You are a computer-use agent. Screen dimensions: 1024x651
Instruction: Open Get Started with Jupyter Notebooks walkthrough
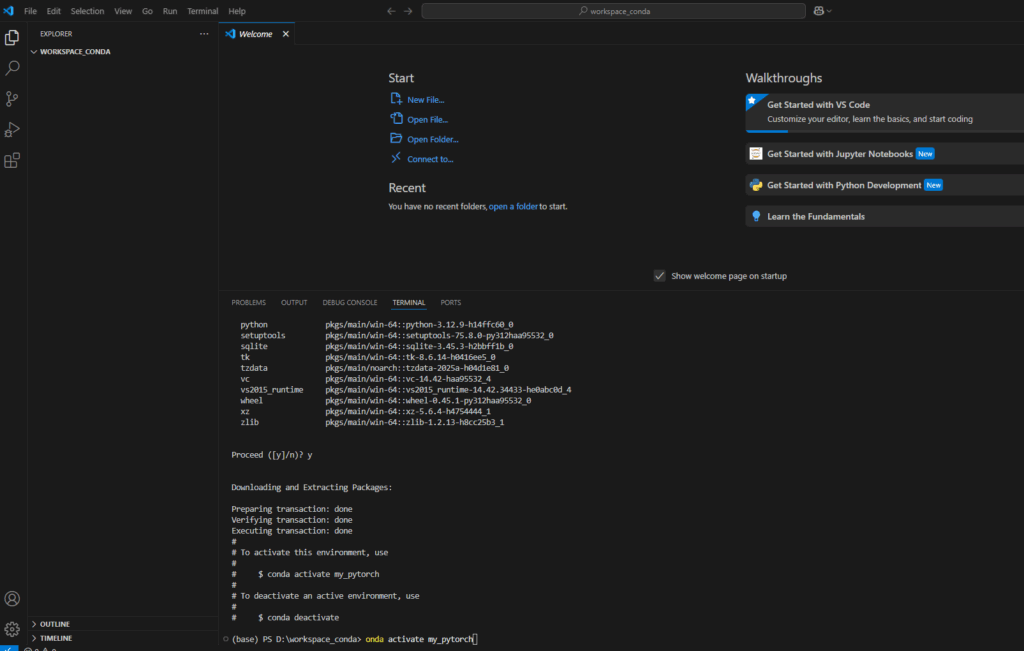click(x=885, y=153)
